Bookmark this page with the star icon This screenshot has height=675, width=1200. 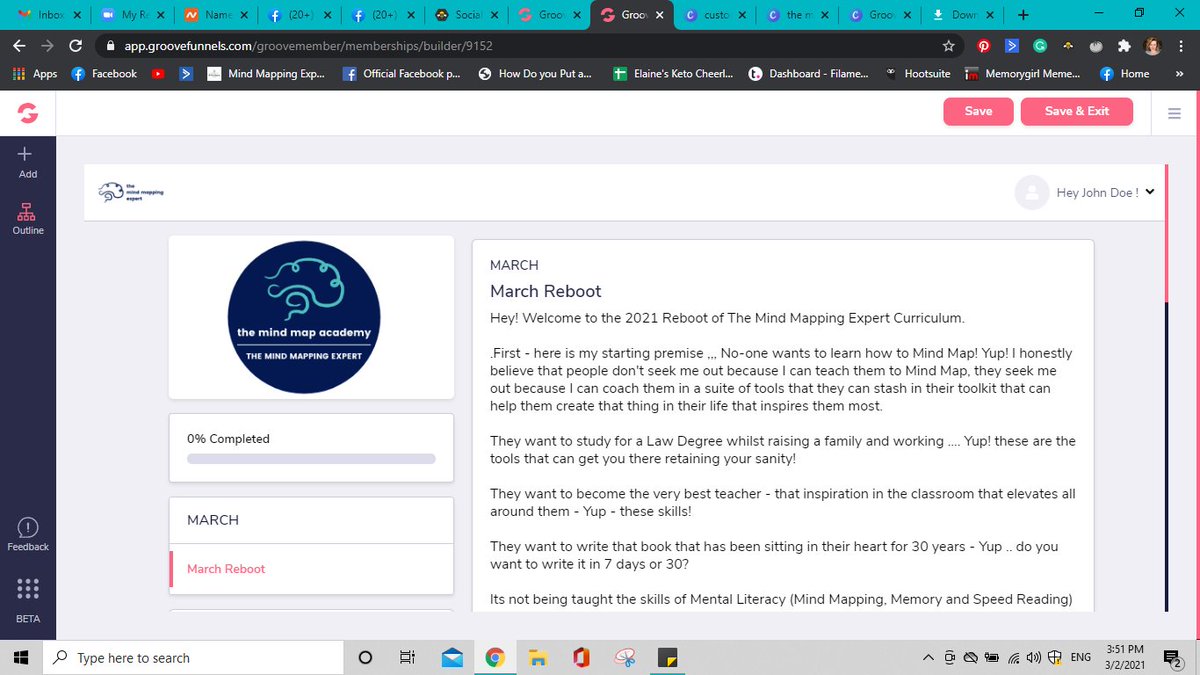(x=948, y=46)
